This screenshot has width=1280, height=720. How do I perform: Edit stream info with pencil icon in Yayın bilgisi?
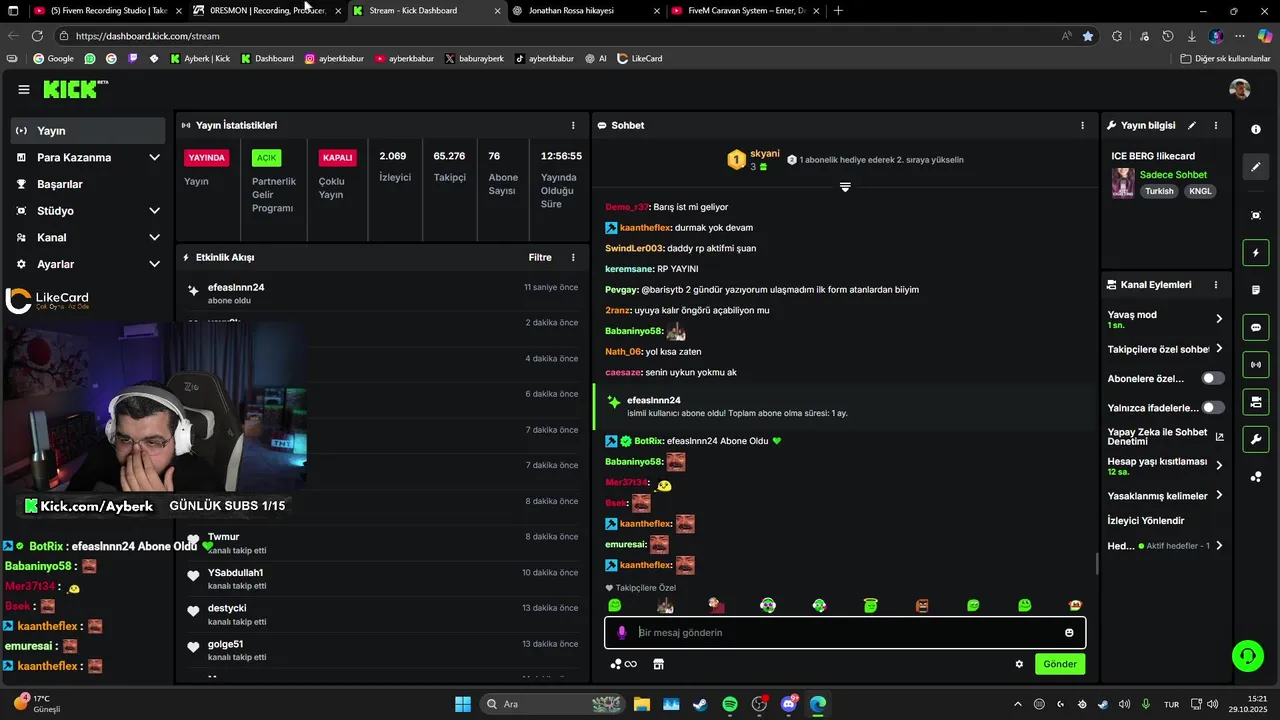coord(1192,126)
